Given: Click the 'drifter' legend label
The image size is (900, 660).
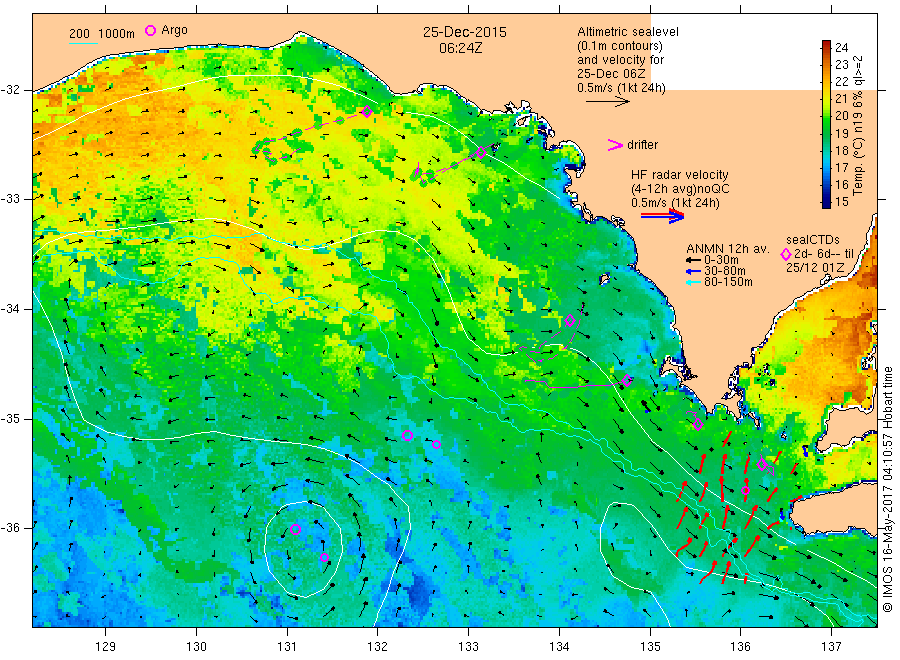Looking at the screenshot, I should click(x=642, y=145).
